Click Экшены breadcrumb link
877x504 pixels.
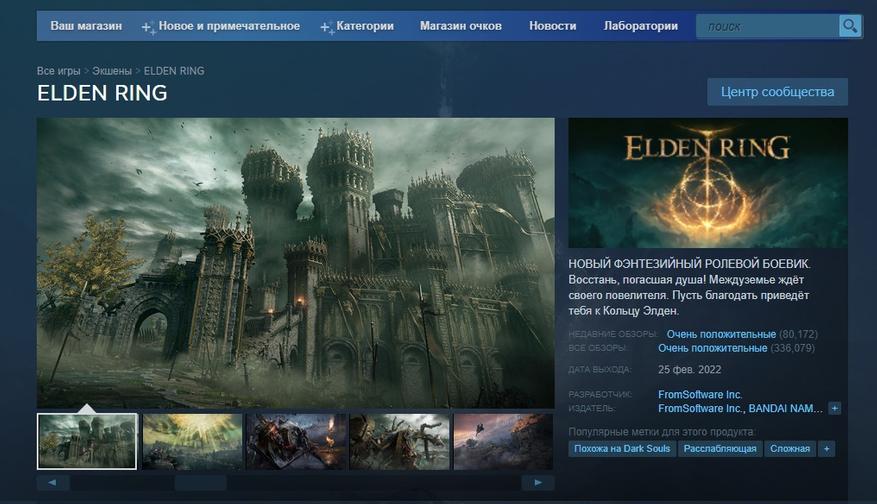[112, 71]
